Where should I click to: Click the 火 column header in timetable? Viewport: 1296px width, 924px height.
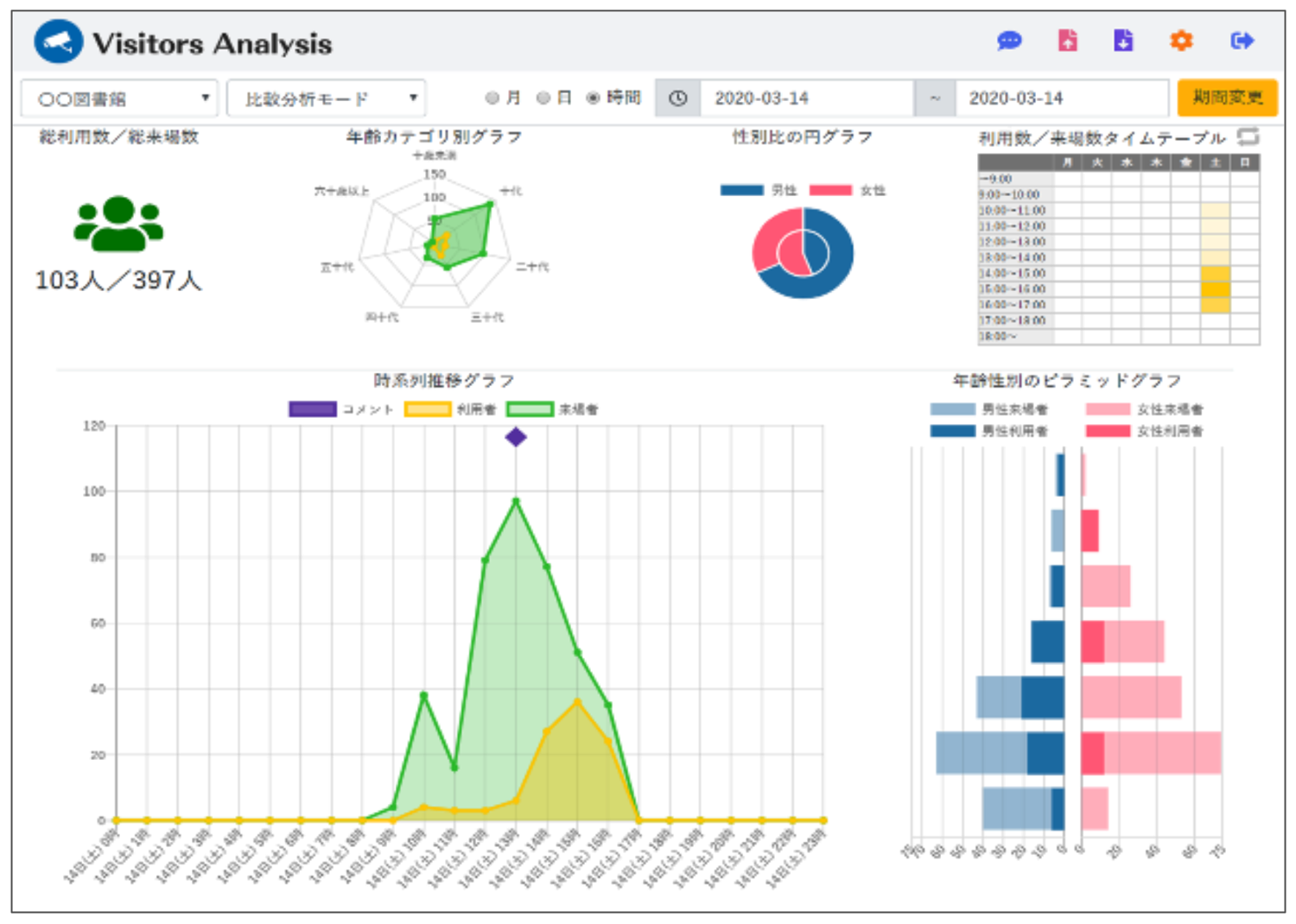tap(1097, 162)
